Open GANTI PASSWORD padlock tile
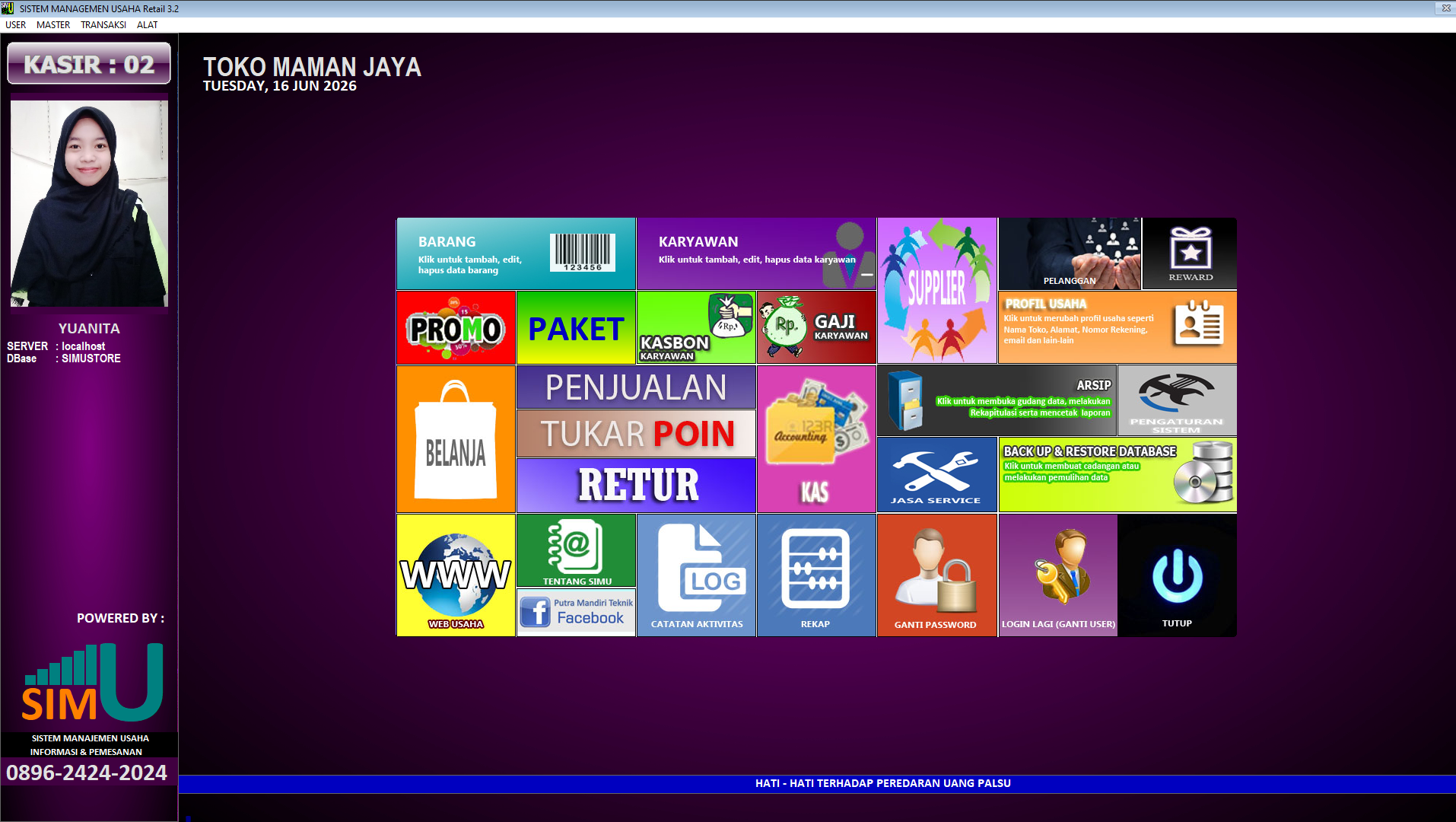1456x822 pixels. [x=936, y=575]
